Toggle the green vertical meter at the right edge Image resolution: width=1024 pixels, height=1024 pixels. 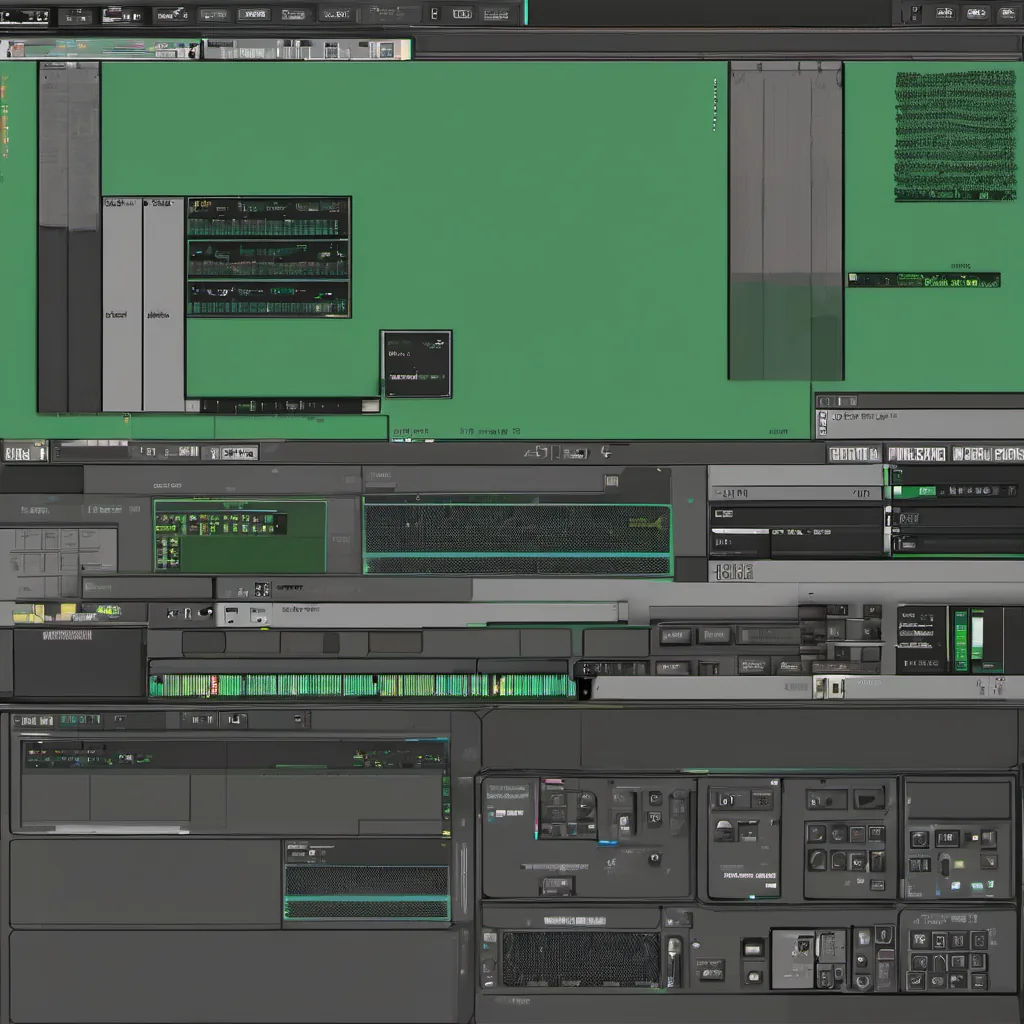pyautogui.click(x=961, y=640)
